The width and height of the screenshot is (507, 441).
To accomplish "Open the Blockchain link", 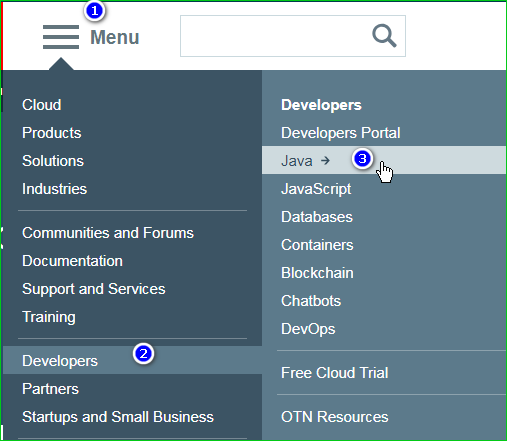I will [317, 273].
